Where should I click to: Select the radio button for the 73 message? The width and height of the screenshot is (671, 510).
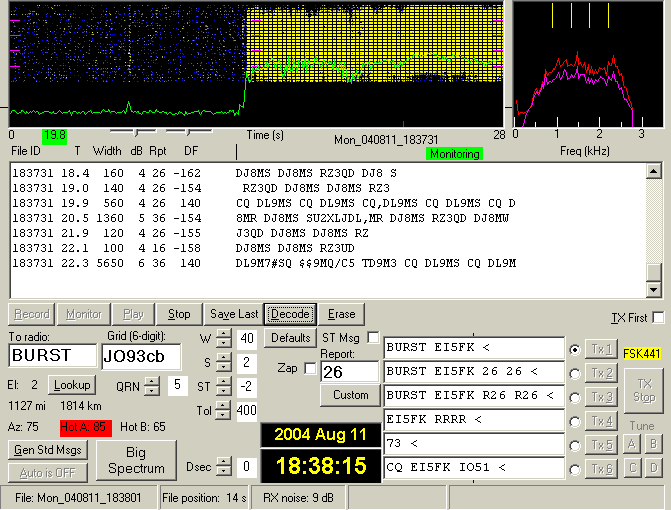pos(574,444)
